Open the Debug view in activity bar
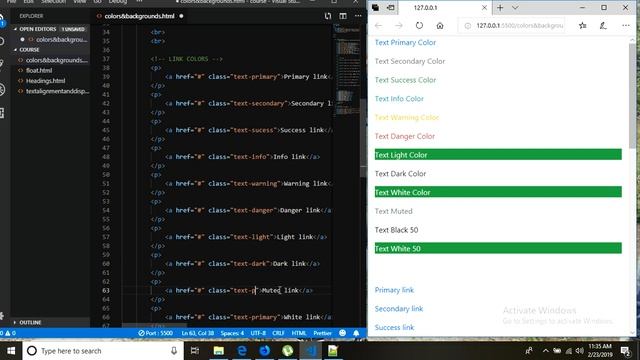 [x=2, y=89]
